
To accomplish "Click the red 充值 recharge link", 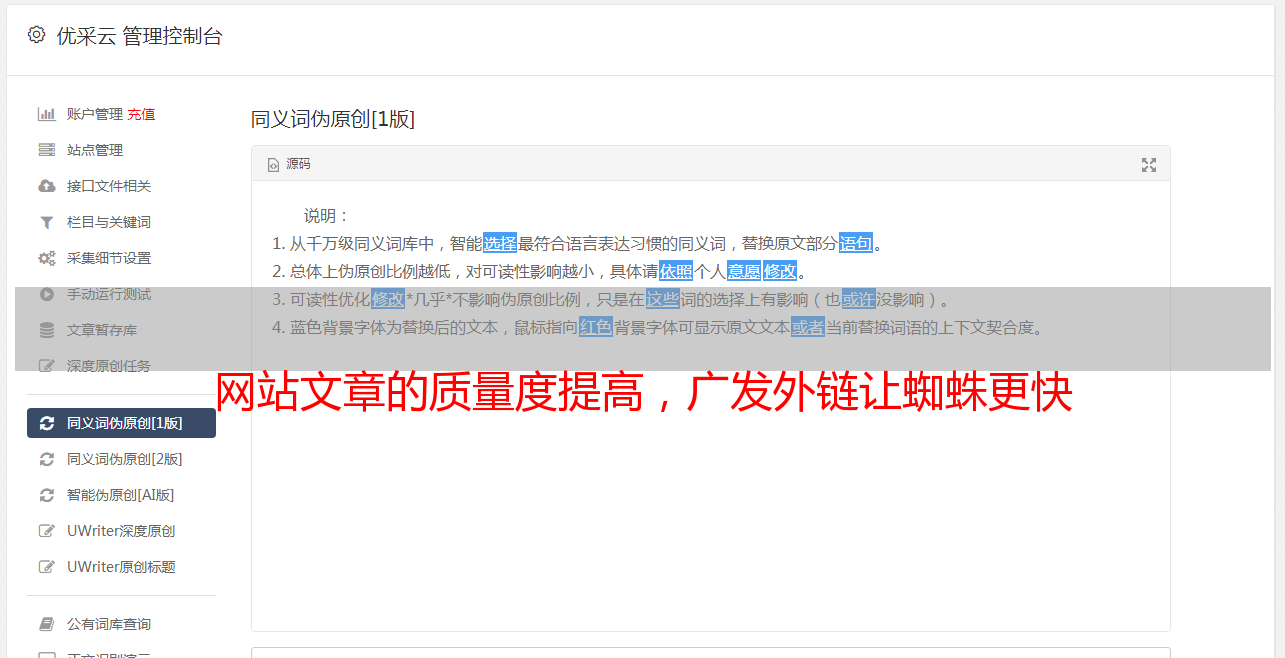I will click(141, 114).
